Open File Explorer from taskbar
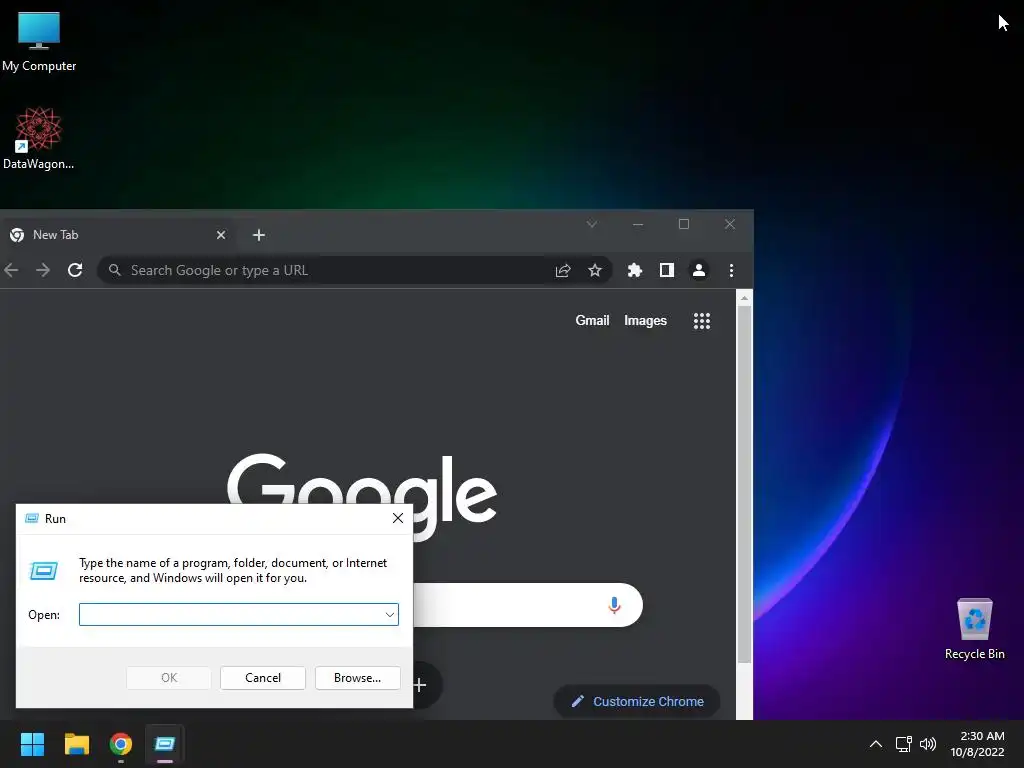1024x768 pixels. tap(76, 744)
